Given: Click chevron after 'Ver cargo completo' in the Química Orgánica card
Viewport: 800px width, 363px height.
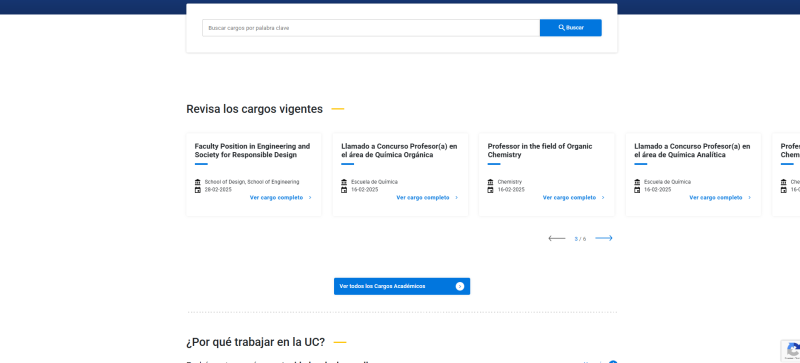Looking at the screenshot, I should (457, 198).
